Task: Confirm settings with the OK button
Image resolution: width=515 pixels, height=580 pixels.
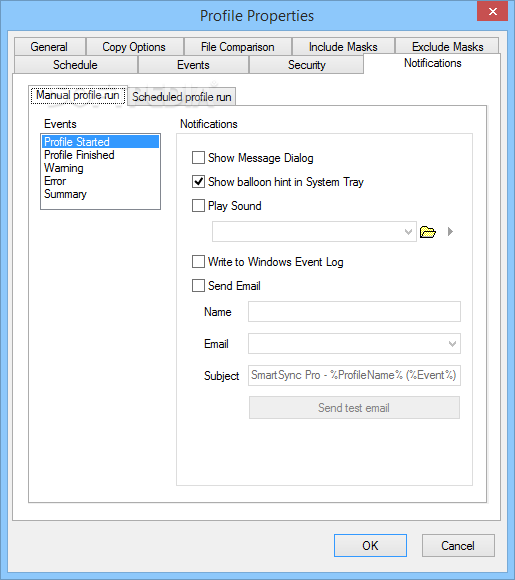Action: pyautogui.click(x=370, y=545)
